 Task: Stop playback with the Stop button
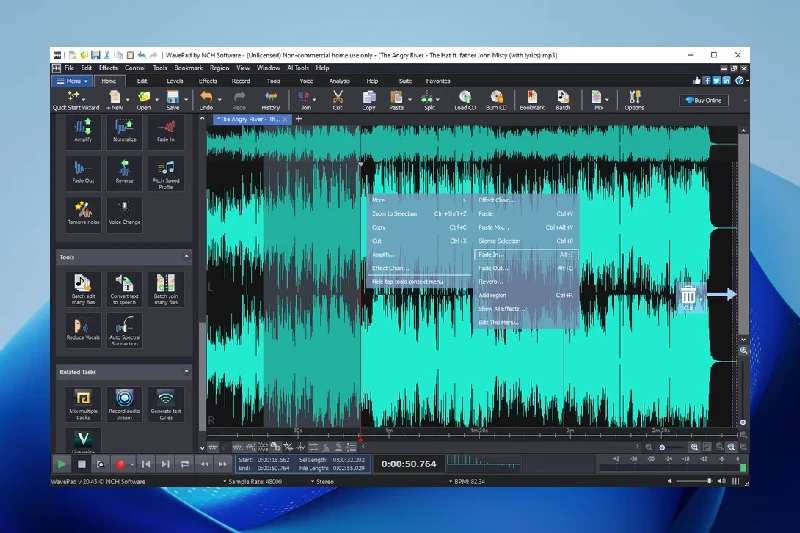coord(81,464)
